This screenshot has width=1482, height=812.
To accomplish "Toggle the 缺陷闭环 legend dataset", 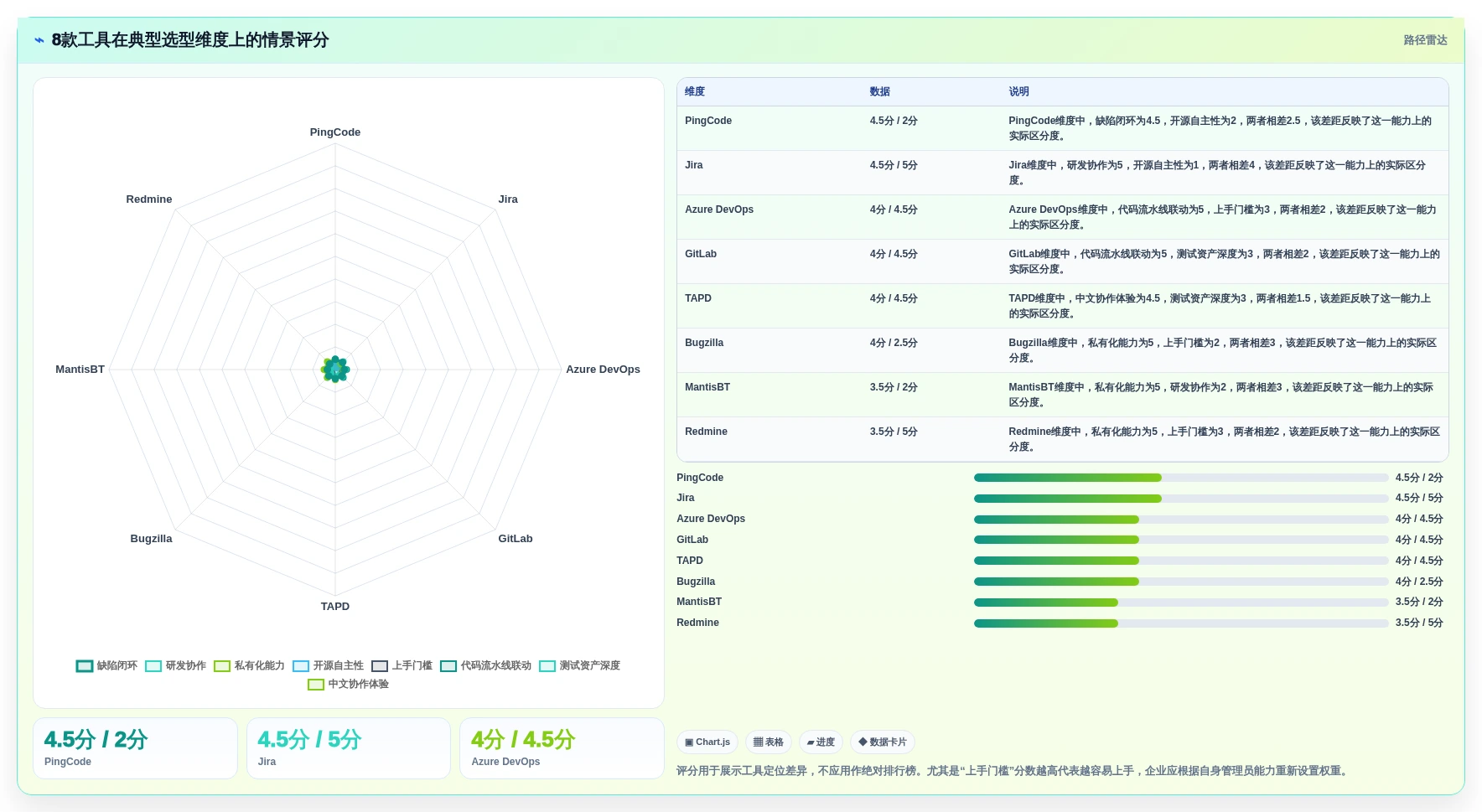I will (106, 666).
